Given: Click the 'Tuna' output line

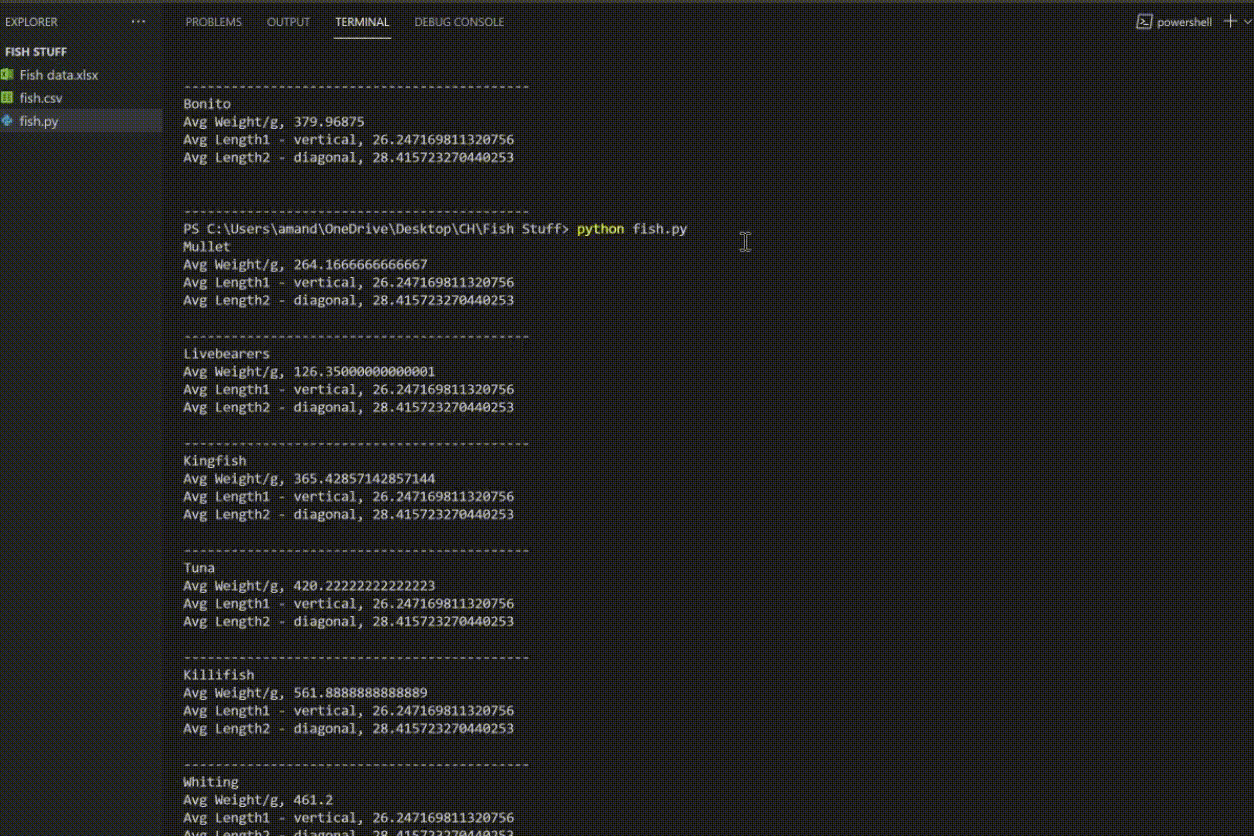Looking at the screenshot, I should pyautogui.click(x=199, y=568).
